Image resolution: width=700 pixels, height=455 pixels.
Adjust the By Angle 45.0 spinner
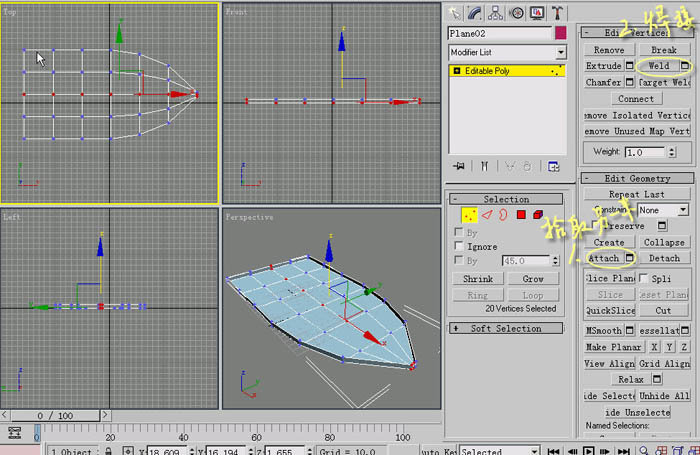point(555,261)
